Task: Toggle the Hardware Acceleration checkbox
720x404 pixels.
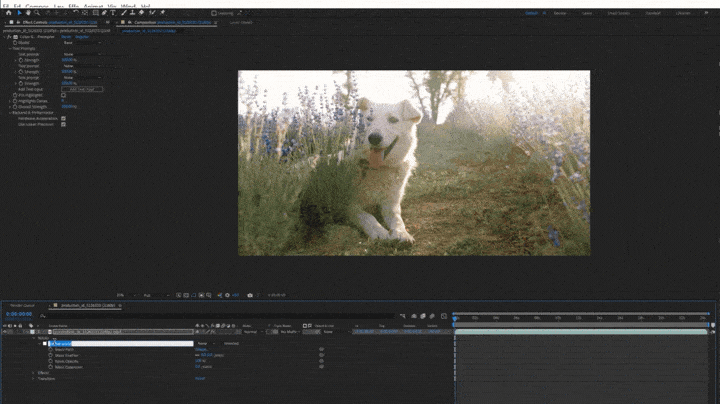Action: click(x=63, y=118)
